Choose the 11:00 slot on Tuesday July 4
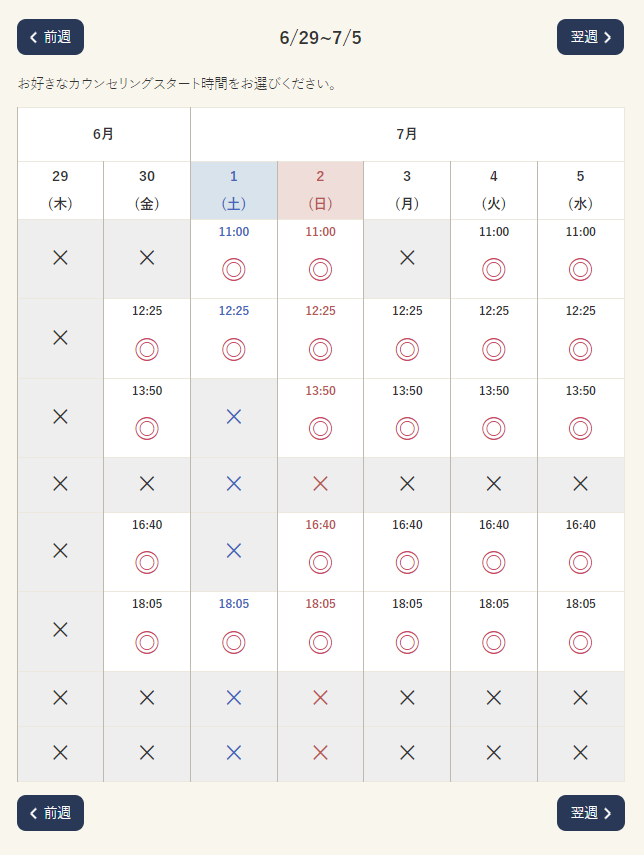The height and width of the screenshot is (855, 644). (493, 259)
